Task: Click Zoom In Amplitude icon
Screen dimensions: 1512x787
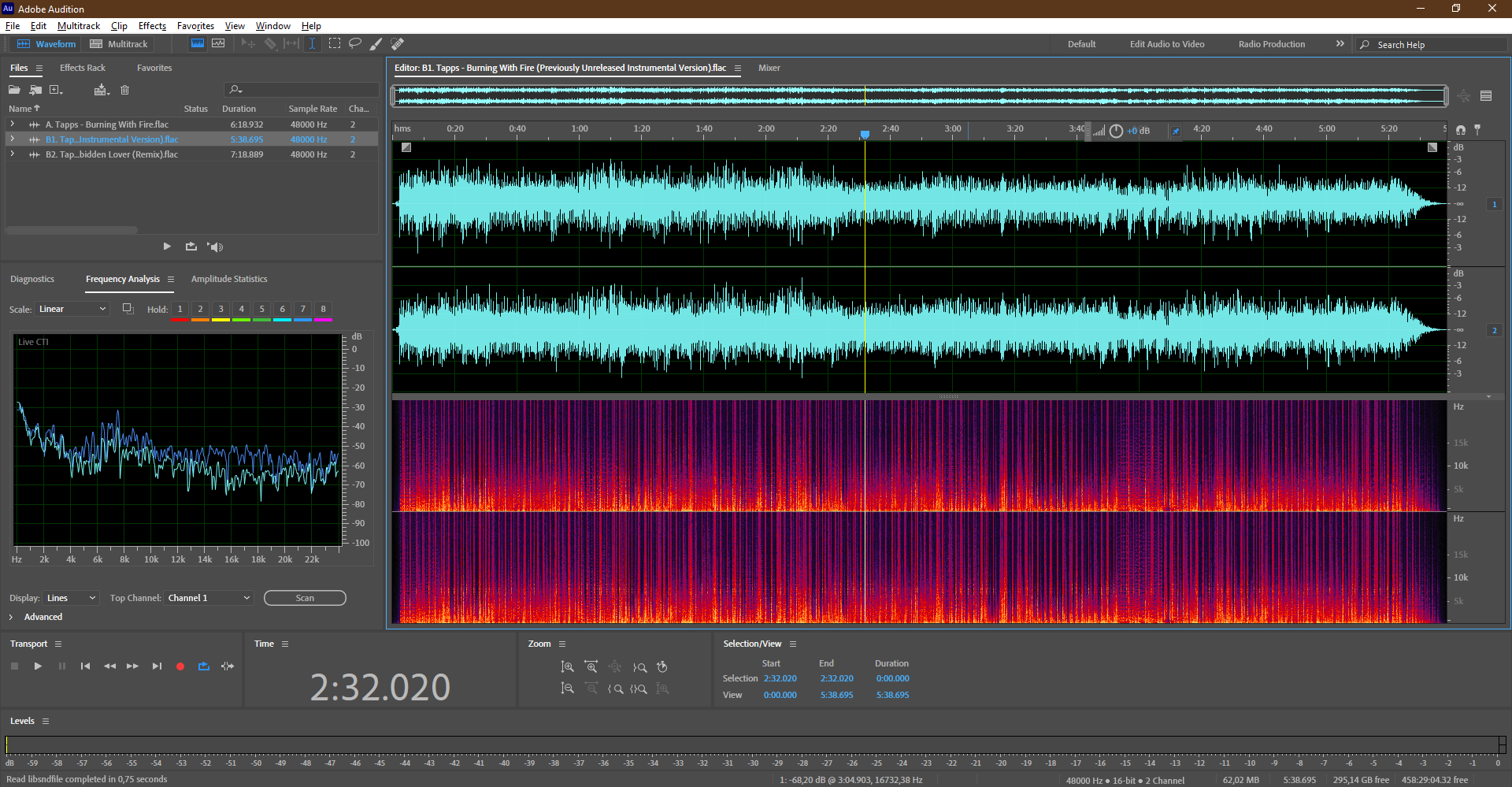Action: pos(567,666)
